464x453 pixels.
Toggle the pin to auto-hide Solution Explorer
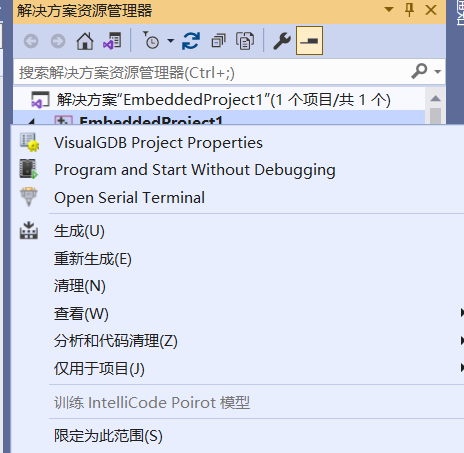[x=409, y=10]
